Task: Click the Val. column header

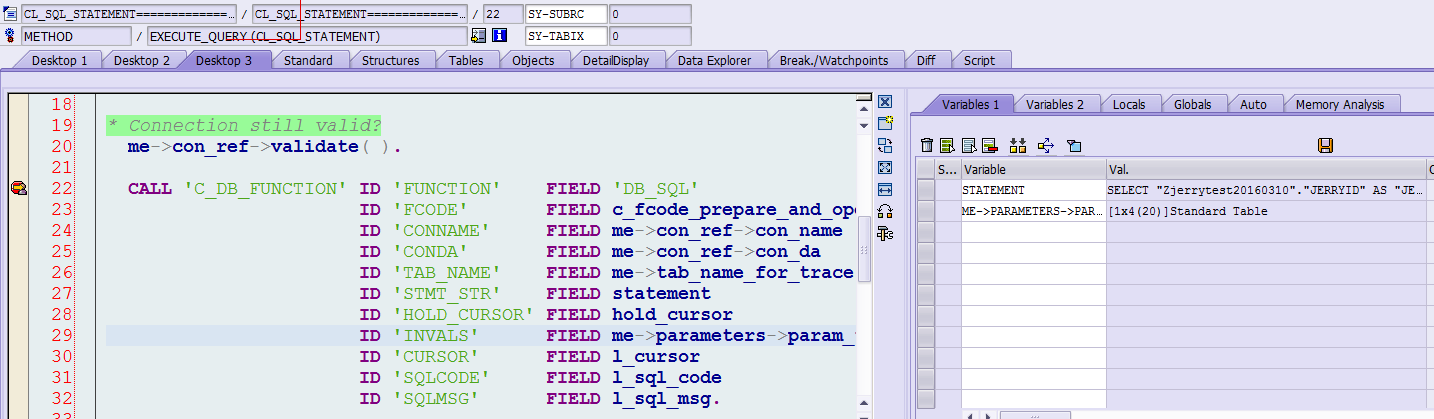Action: point(1266,170)
